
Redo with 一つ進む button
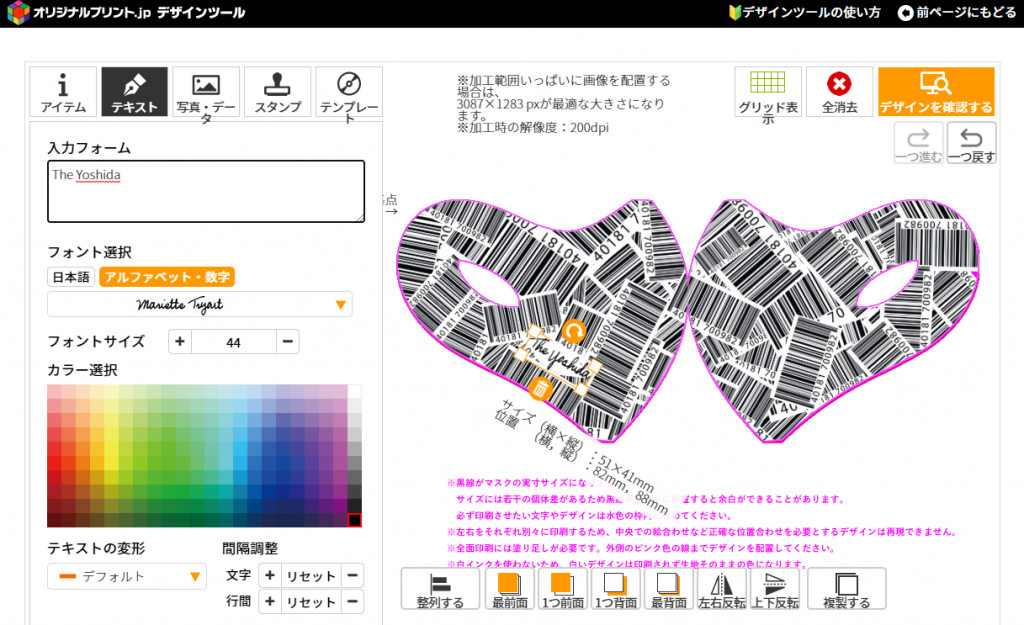(x=918, y=143)
